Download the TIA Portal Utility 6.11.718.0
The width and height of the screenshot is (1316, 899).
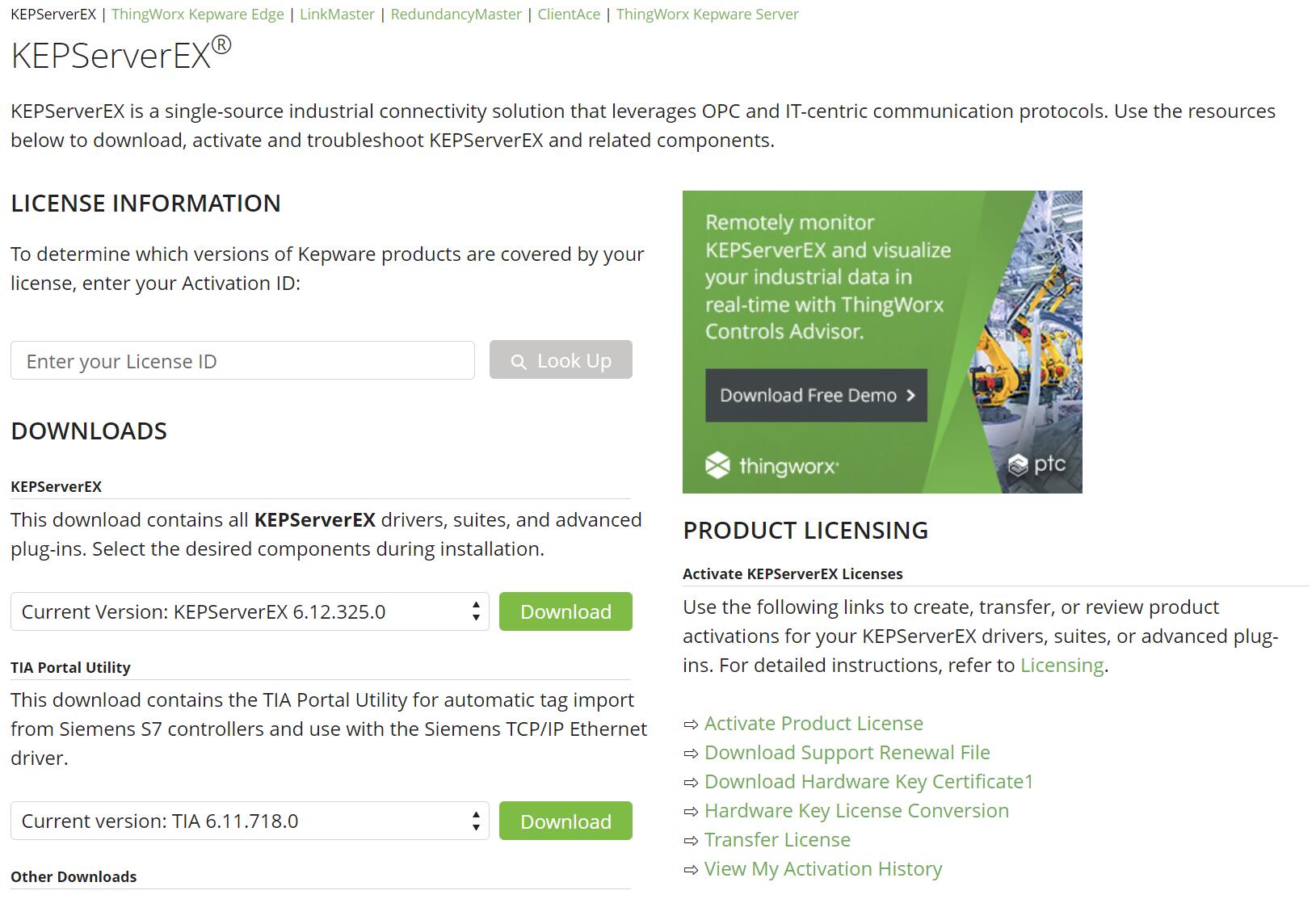[565, 821]
